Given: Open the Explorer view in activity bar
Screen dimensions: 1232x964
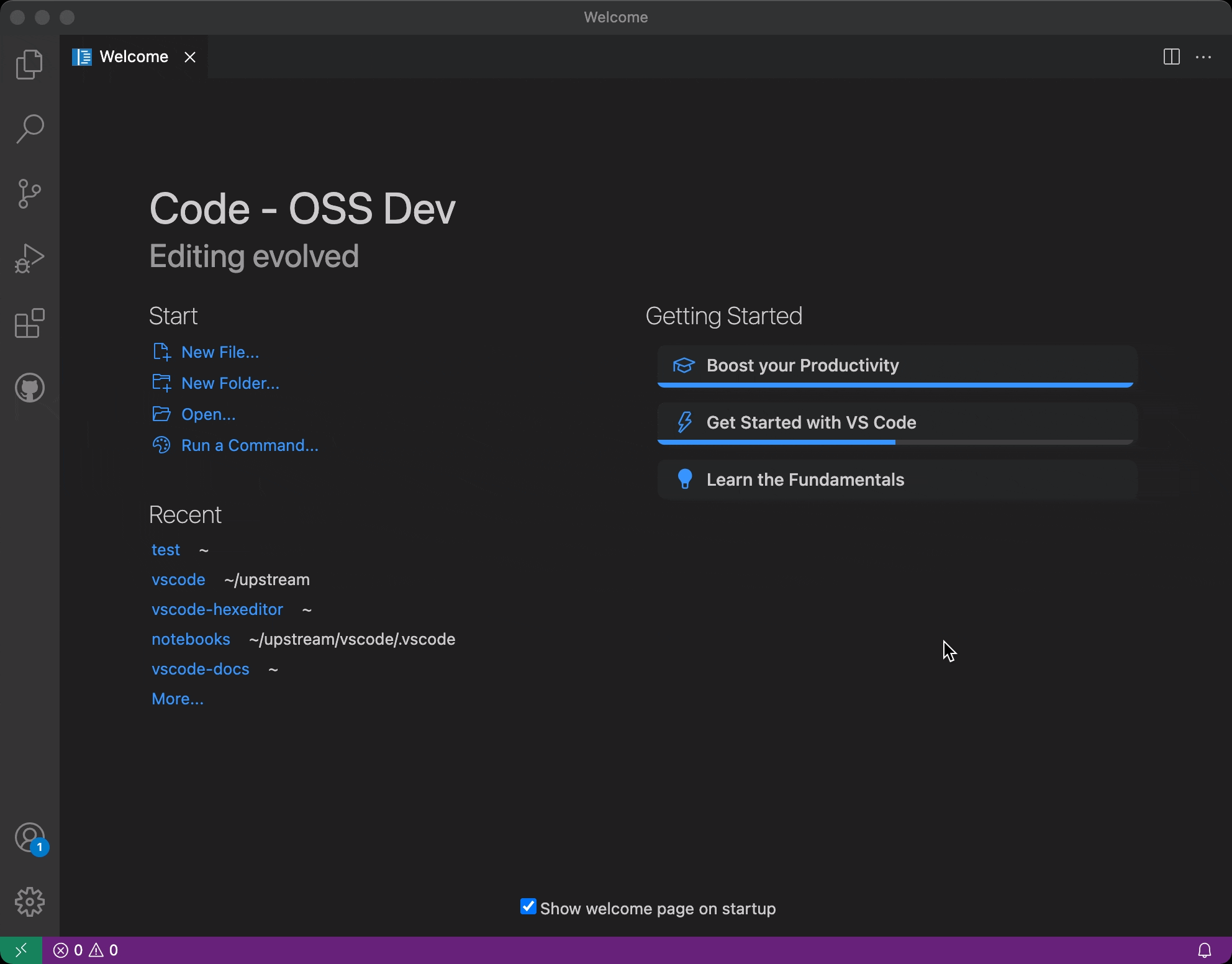Looking at the screenshot, I should (x=29, y=65).
